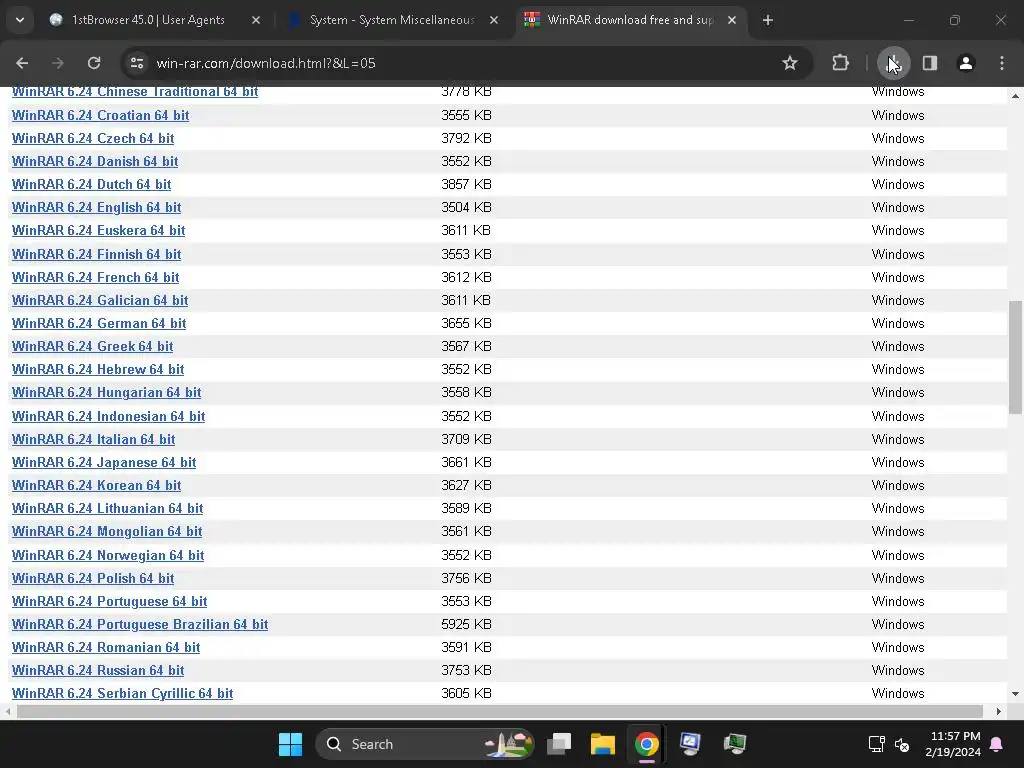Select WinRAR 6.24 Hungarian 64 bit link
This screenshot has height=768, width=1024.
(106, 392)
